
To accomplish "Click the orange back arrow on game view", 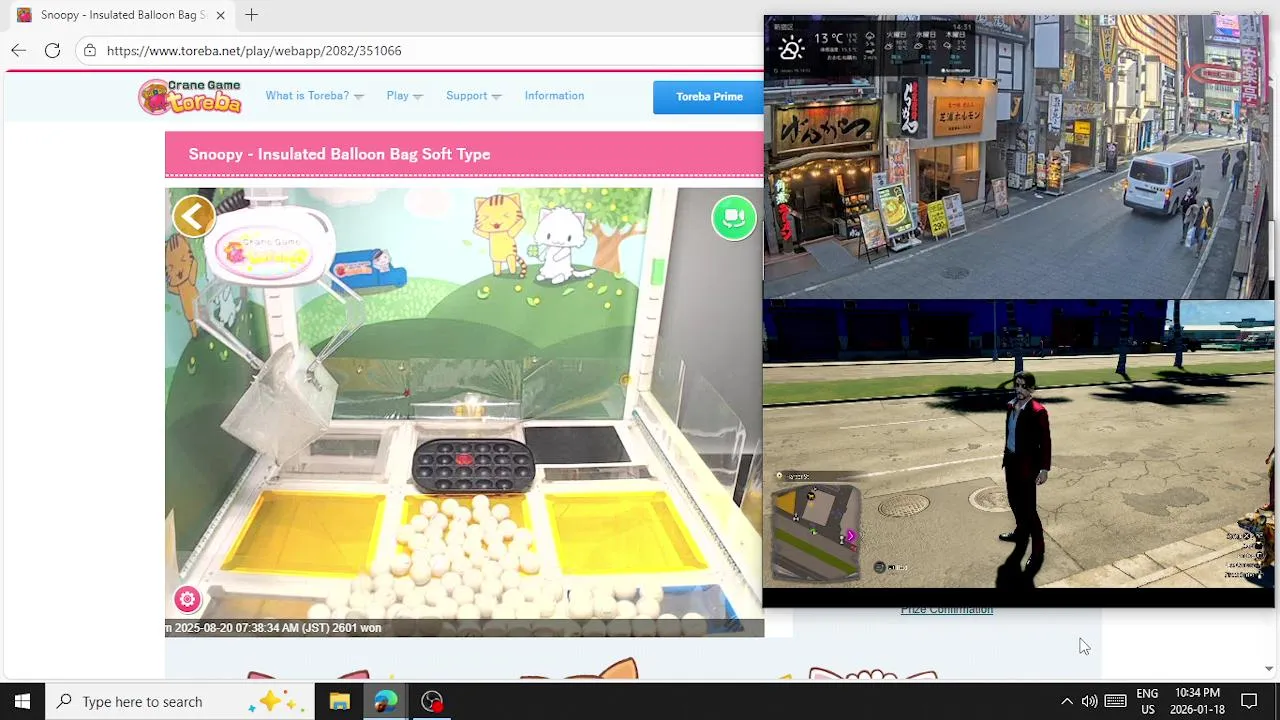I will click(x=194, y=216).
